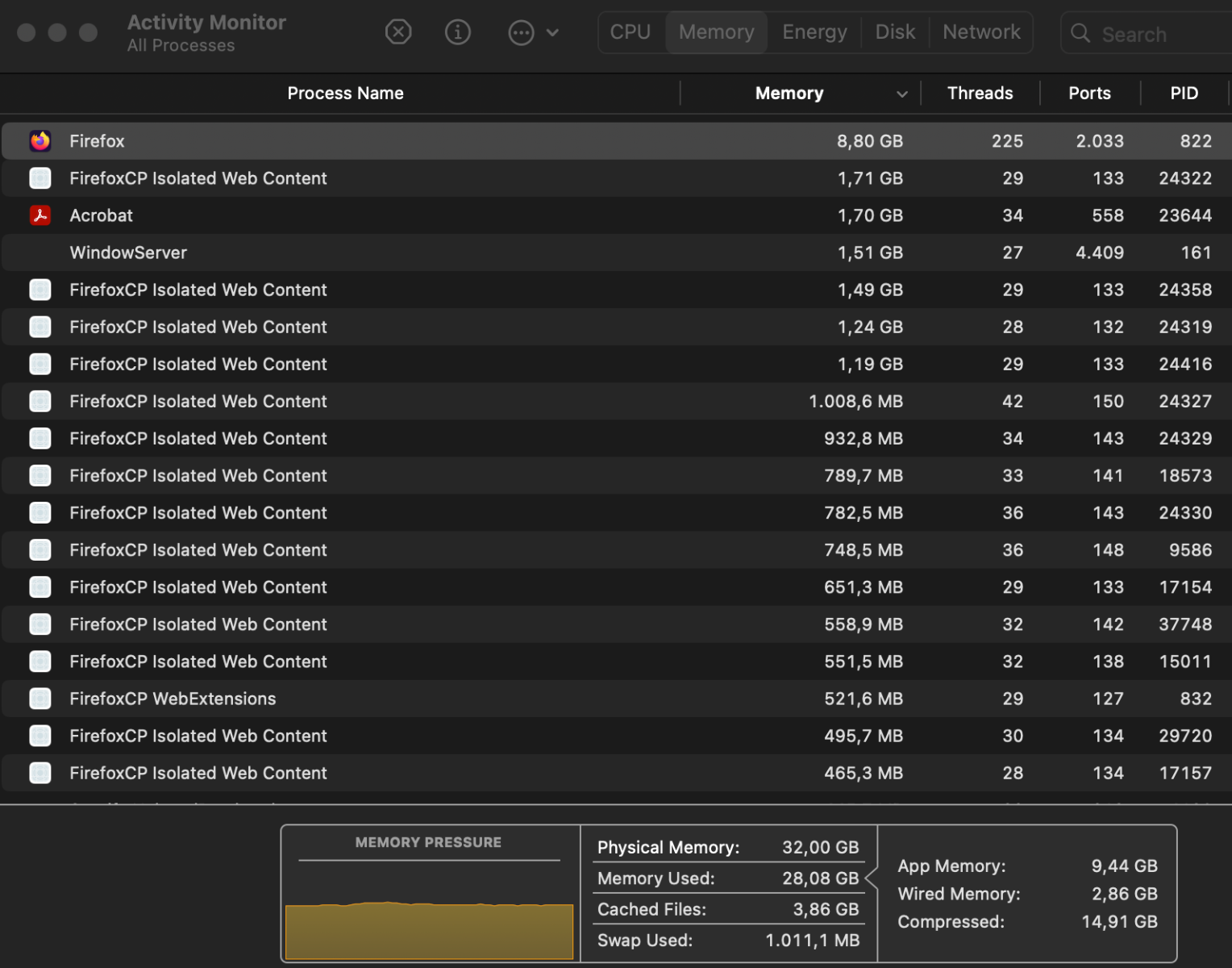
Task: Click Firefox memory value 8,80 GB
Action: point(869,141)
